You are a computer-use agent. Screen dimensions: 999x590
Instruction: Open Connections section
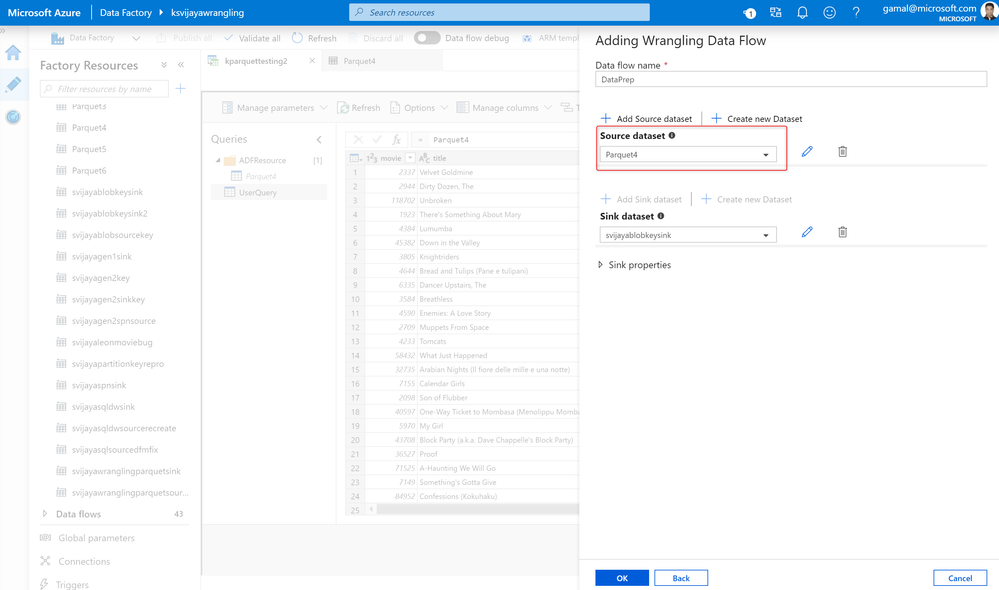(x=84, y=561)
